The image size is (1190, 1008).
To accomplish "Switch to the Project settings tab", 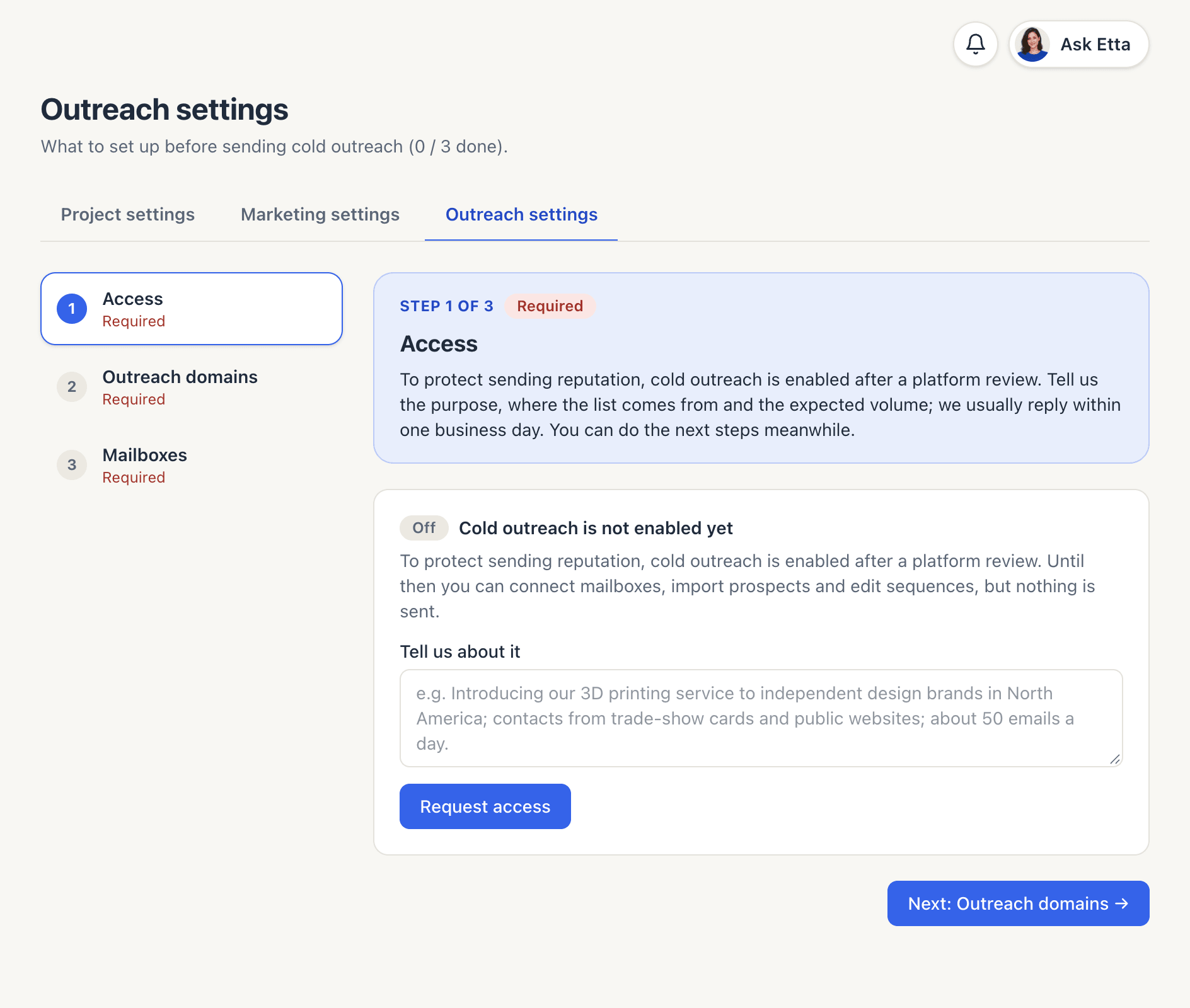I will [128, 215].
